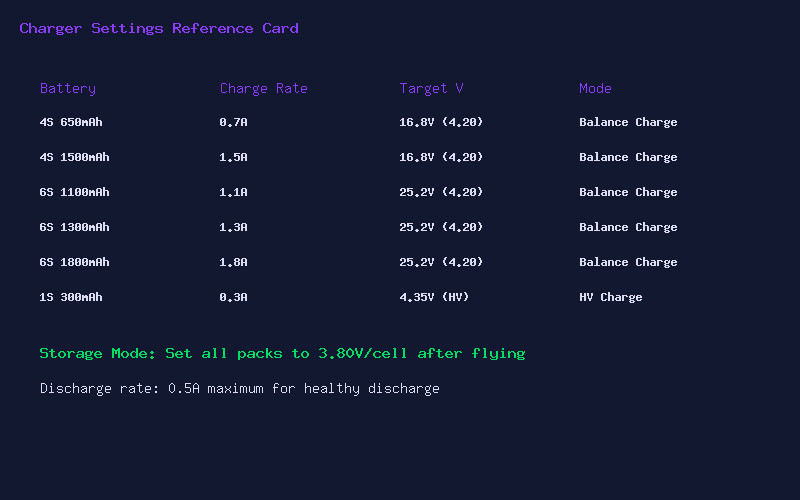Click 'Balance Charge' in the 4S 1500mAh row
800x500 pixels.
coord(628,157)
